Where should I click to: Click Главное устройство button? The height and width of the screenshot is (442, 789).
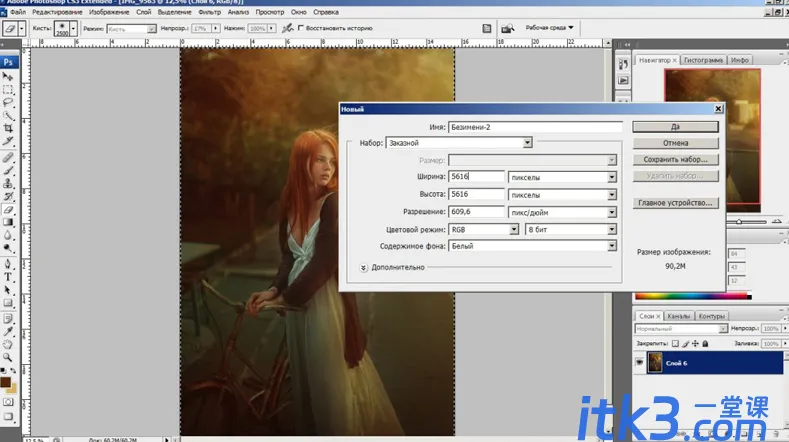click(675, 203)
